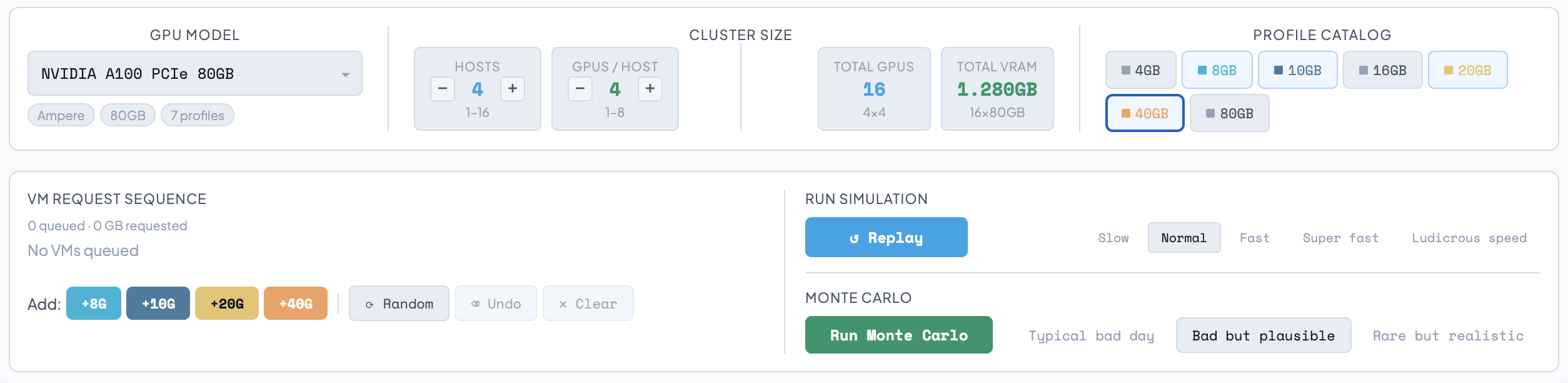
Task: Increase GPUs per host
Action: click(x=650, y=89)
